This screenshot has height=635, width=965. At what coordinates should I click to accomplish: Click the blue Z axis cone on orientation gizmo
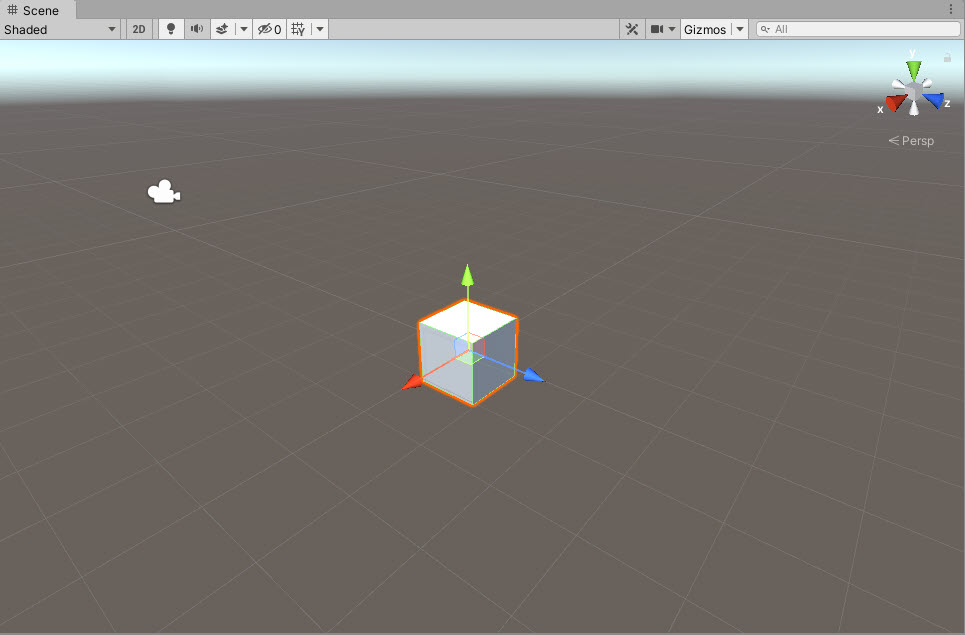tap(934, 100)
